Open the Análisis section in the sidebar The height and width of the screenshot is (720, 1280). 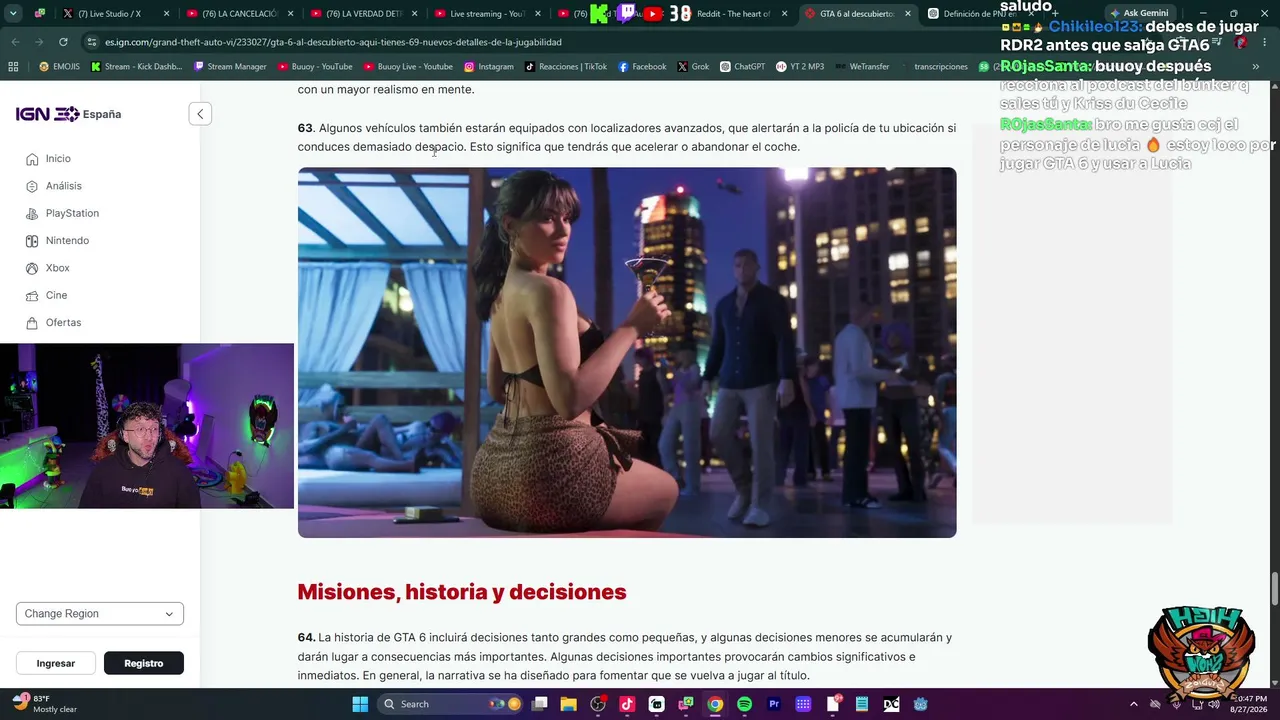[63, 186]
